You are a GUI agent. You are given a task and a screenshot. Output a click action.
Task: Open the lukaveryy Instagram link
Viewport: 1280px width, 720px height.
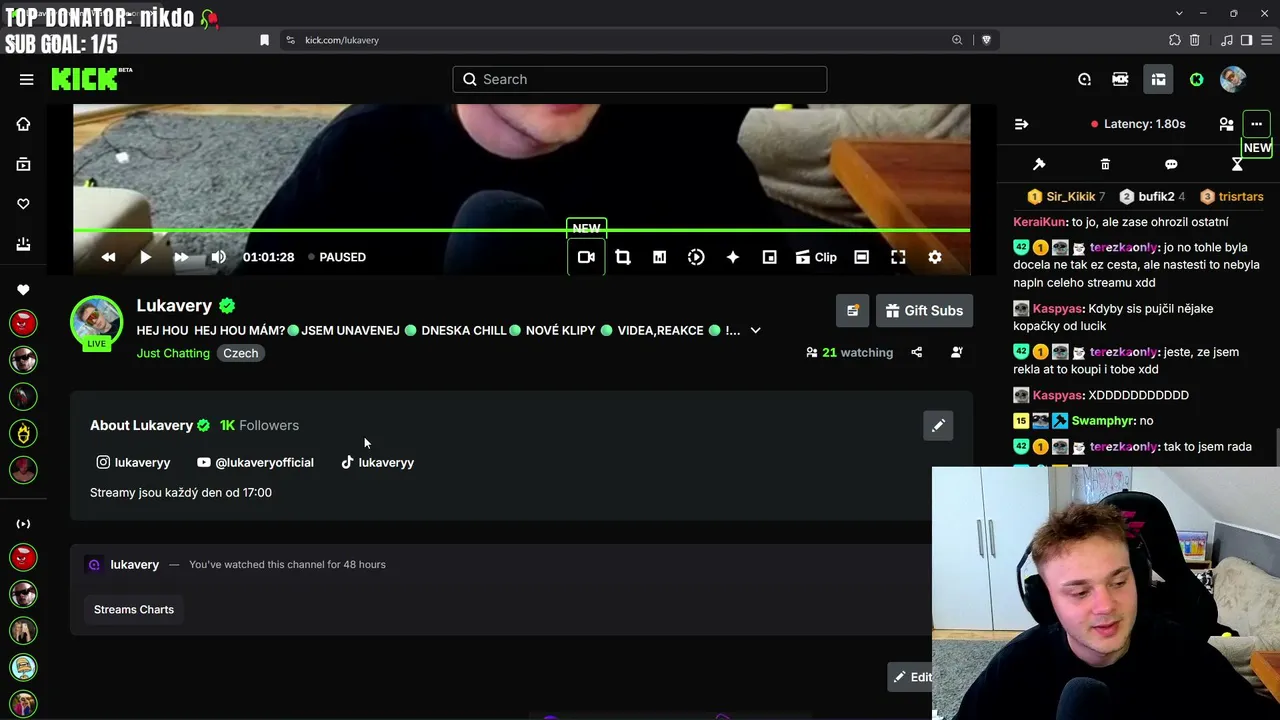[x=133, y=462]
